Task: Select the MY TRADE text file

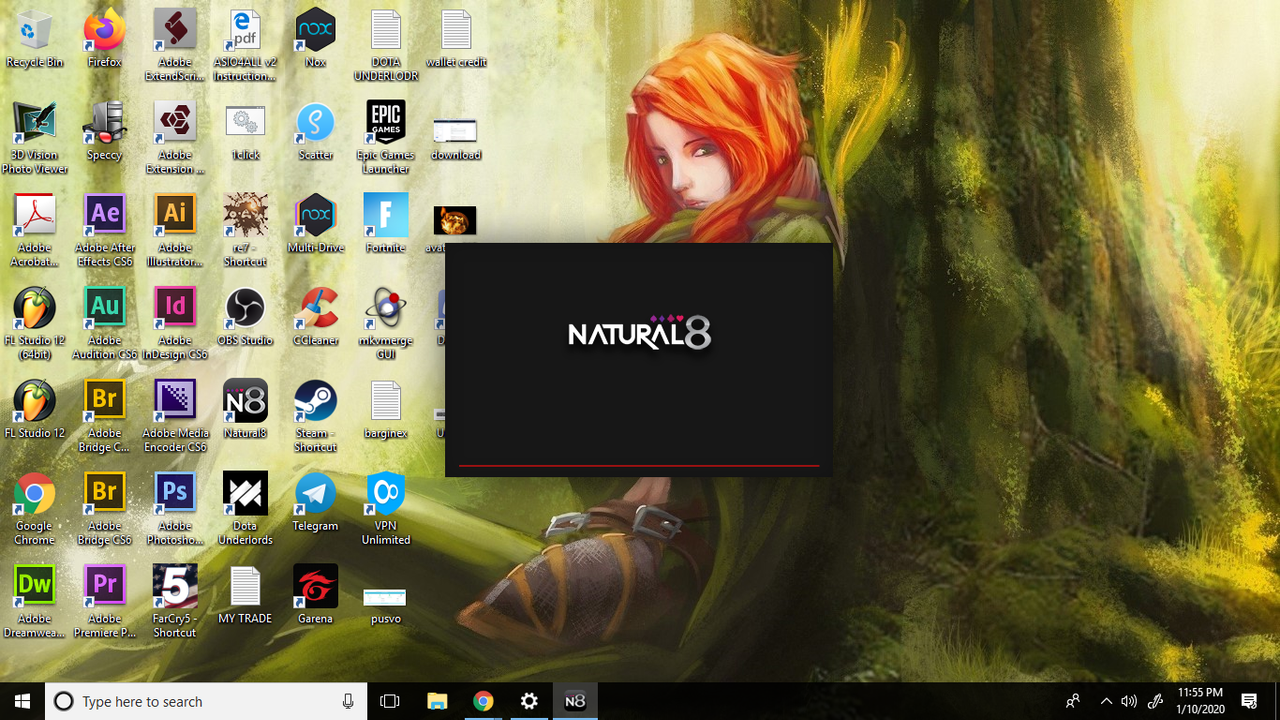Action: (245, 595)
